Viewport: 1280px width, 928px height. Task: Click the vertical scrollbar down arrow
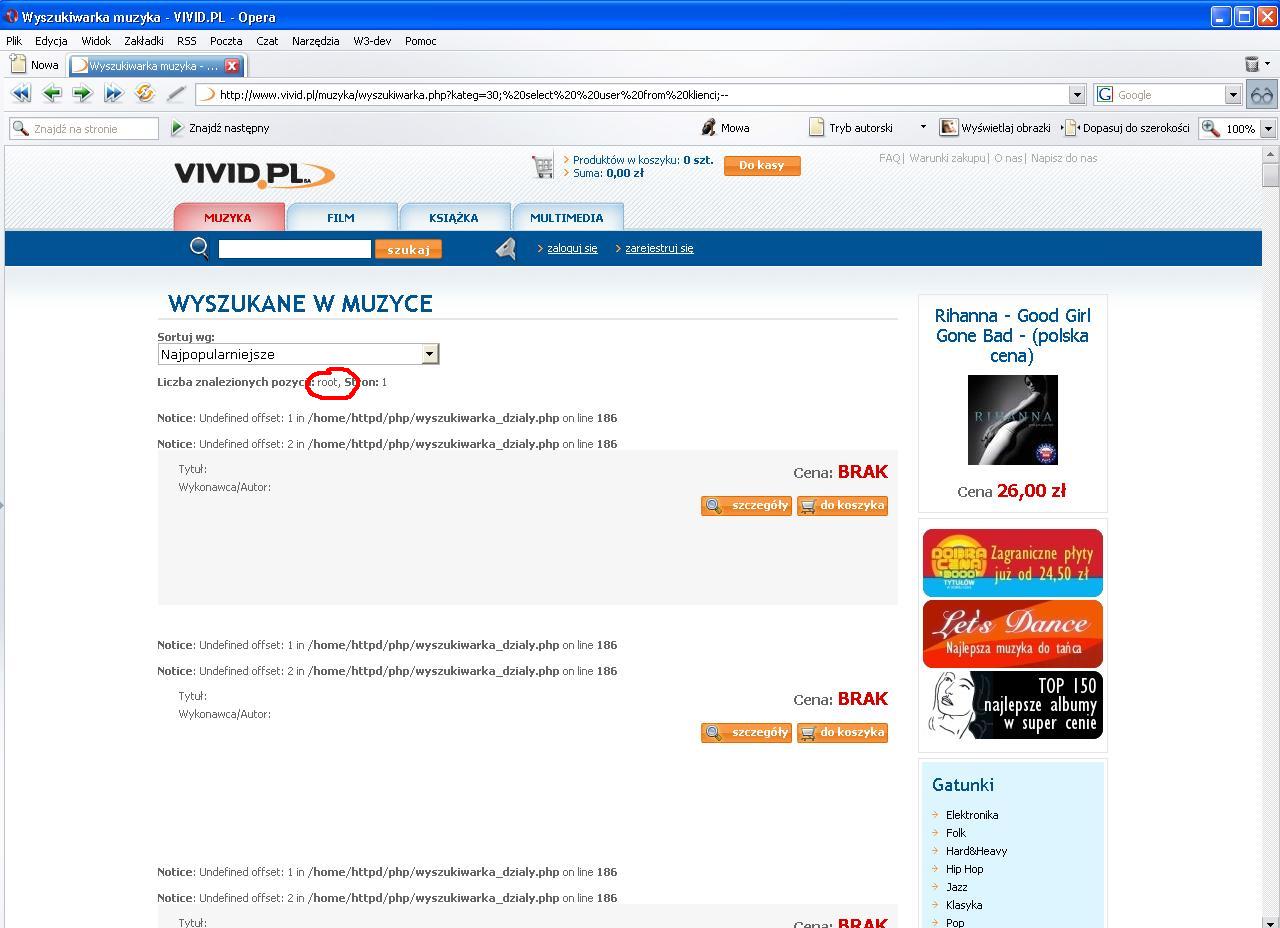1270,921
